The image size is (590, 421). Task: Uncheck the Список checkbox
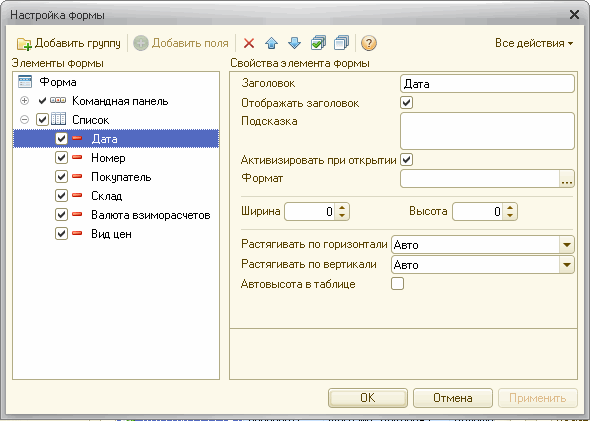42,120
